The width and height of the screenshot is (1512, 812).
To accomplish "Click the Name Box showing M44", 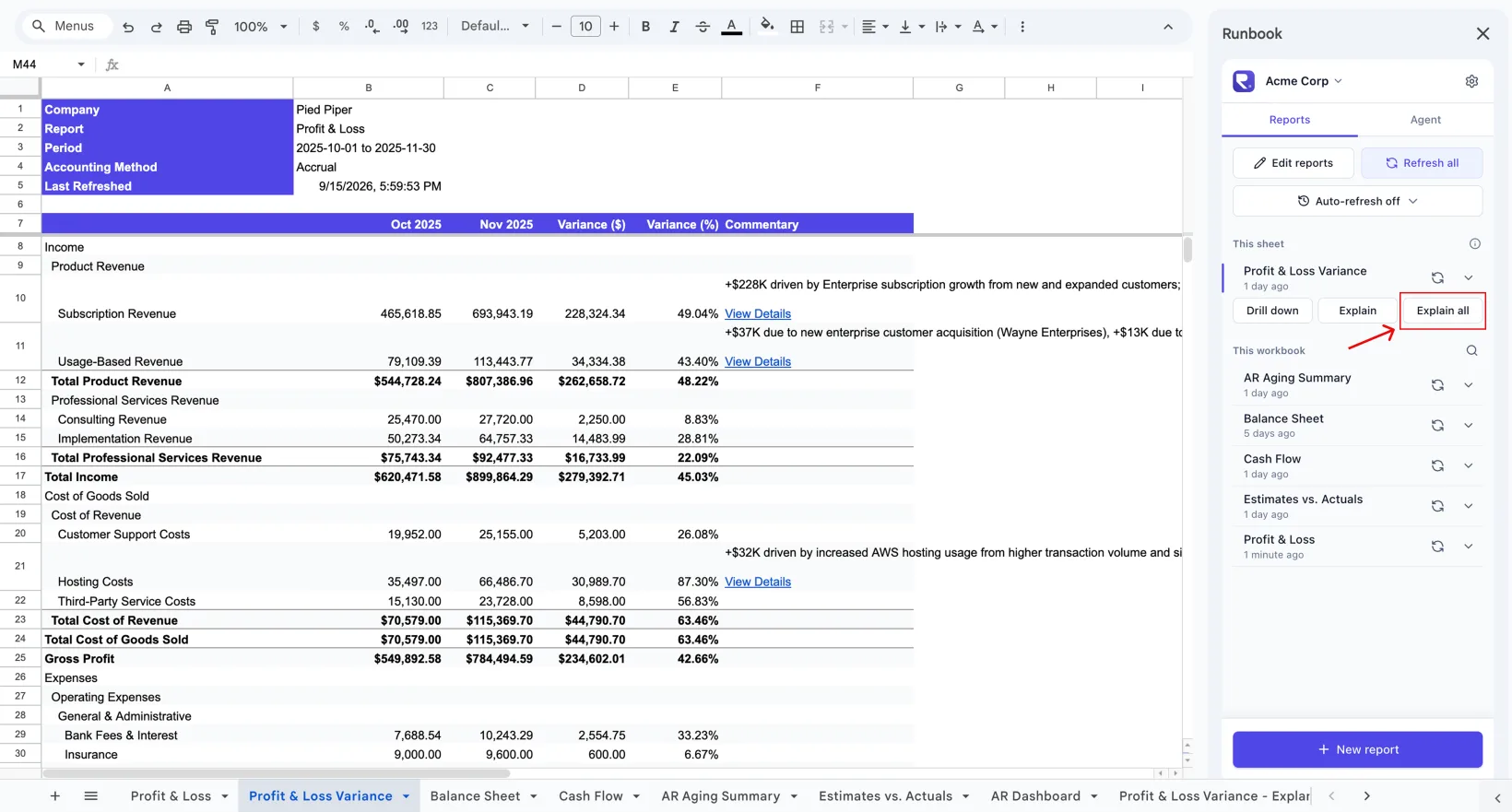I will tap(50, 65).
